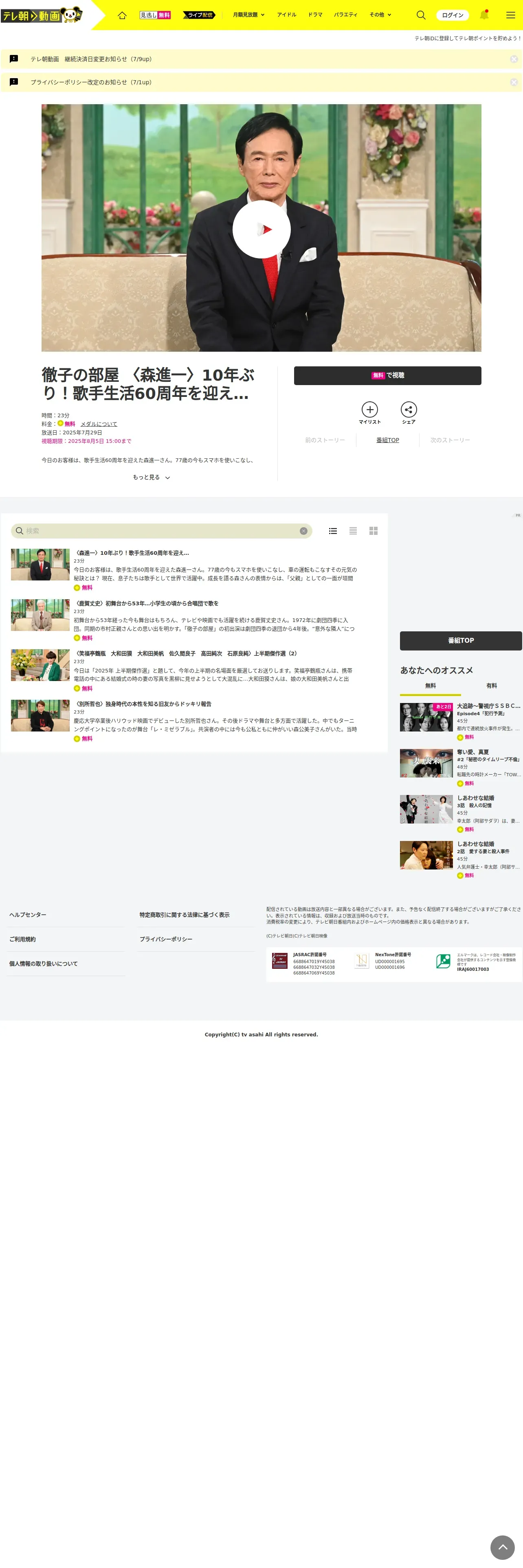Switch to grid view icon
The height and width of the screenshot is (1568, 523).
(x=373, y=531)
